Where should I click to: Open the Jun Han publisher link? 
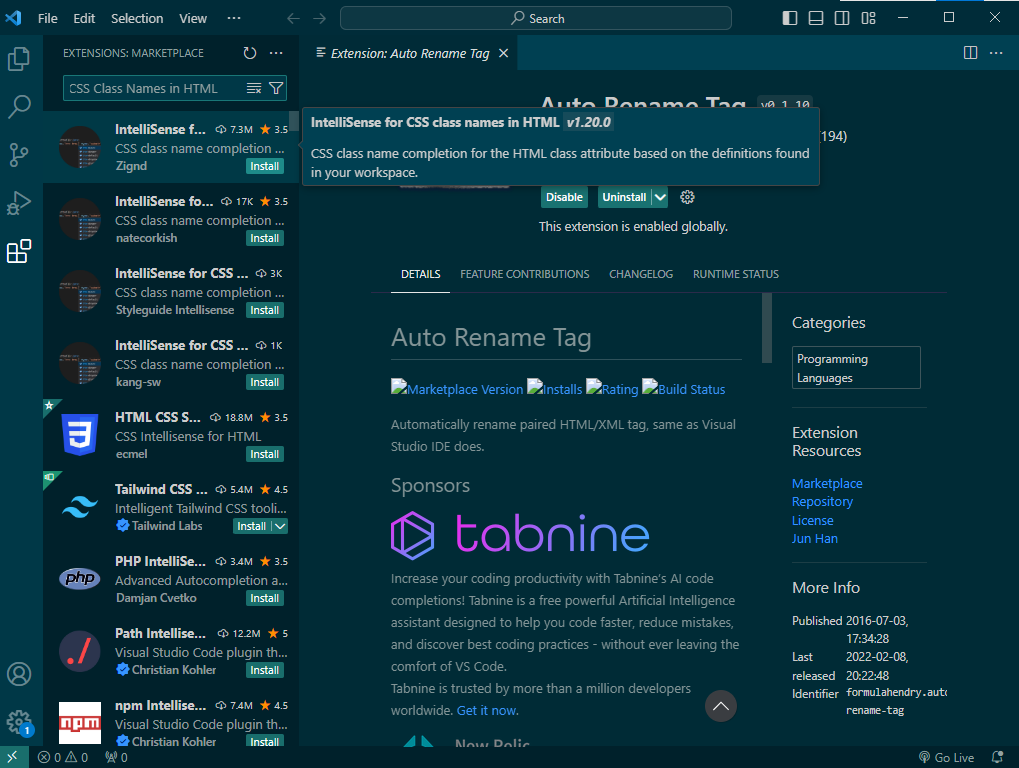814,539
